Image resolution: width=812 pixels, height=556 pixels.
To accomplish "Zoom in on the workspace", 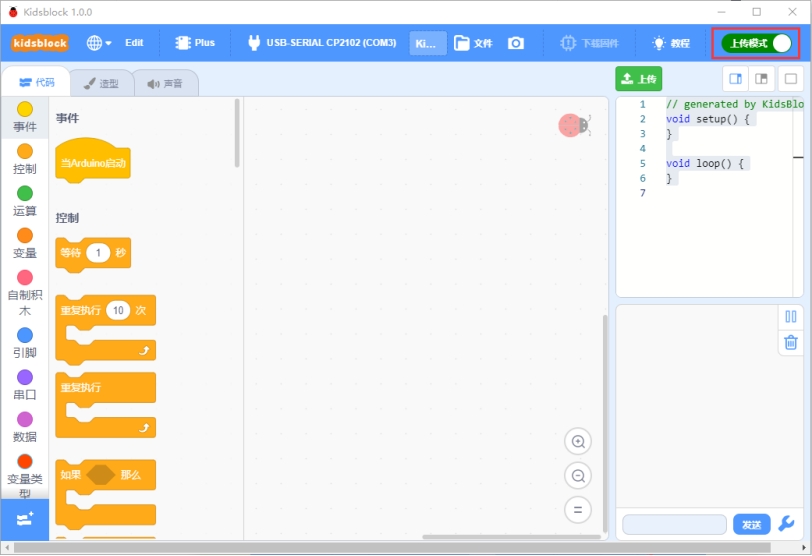I will coord(578,442).
